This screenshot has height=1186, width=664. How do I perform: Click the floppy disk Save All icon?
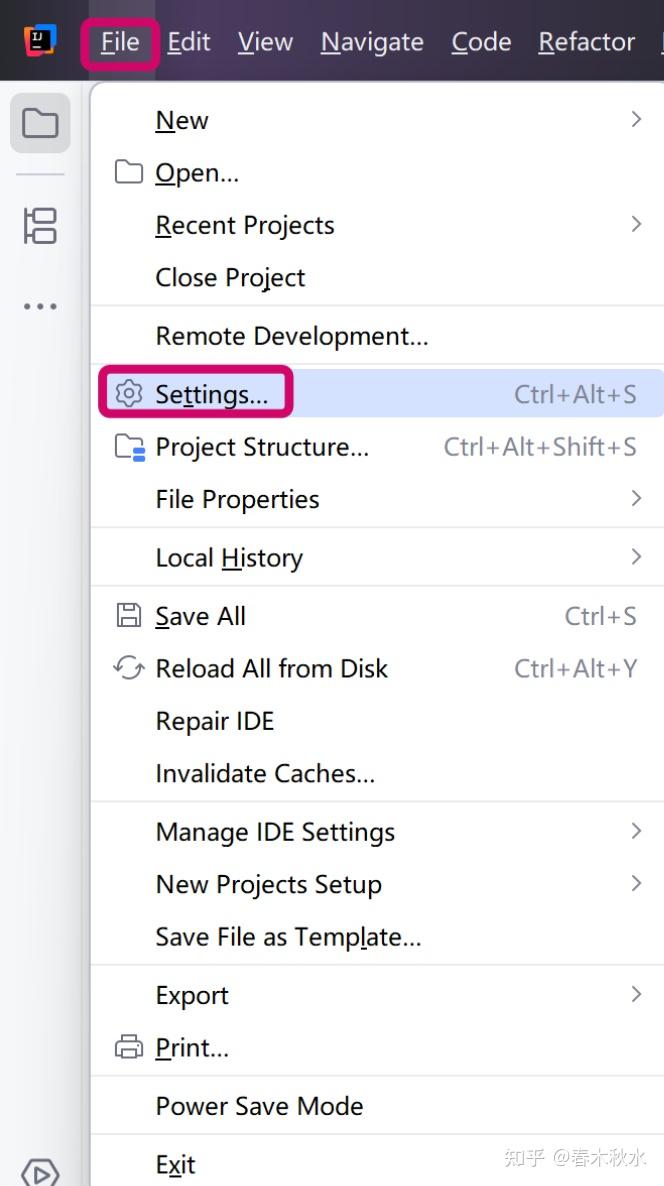[129, 616]
